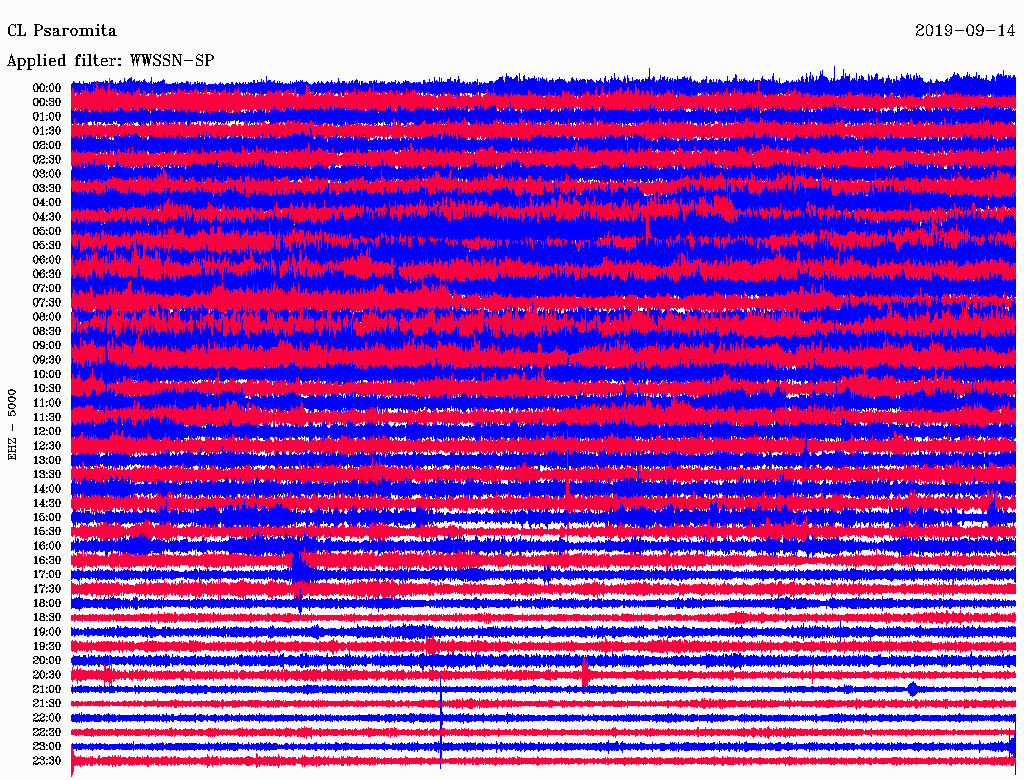Select the 08:30 time label
Image resolution: width=1024 pixels, height=780 pixels.
coord(47,331)
